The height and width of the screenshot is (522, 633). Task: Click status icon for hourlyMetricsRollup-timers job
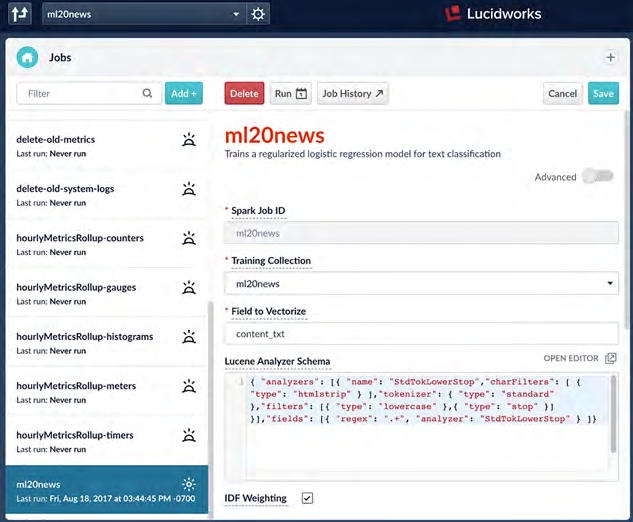[188, 436]
